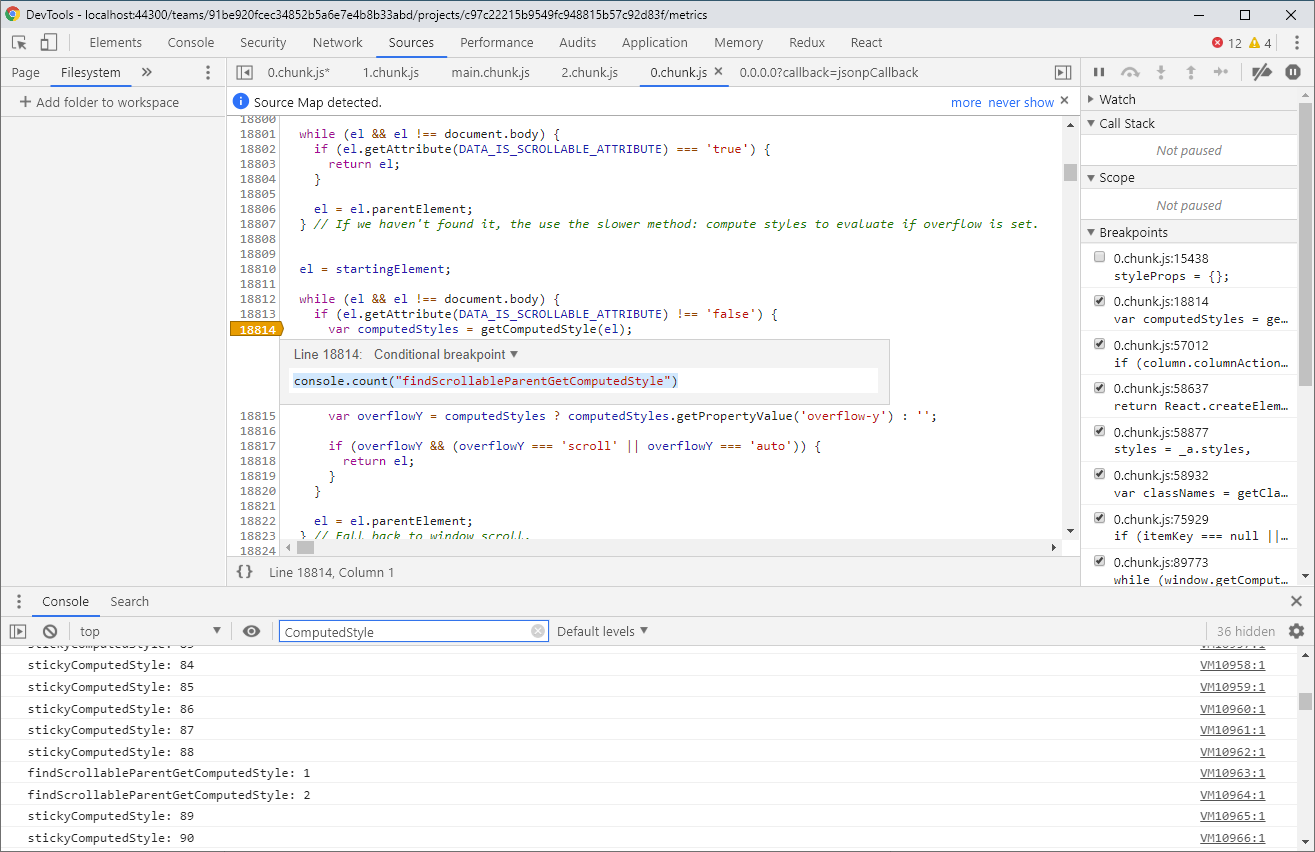Open the console settings gear

click(x=1296, y=631)
